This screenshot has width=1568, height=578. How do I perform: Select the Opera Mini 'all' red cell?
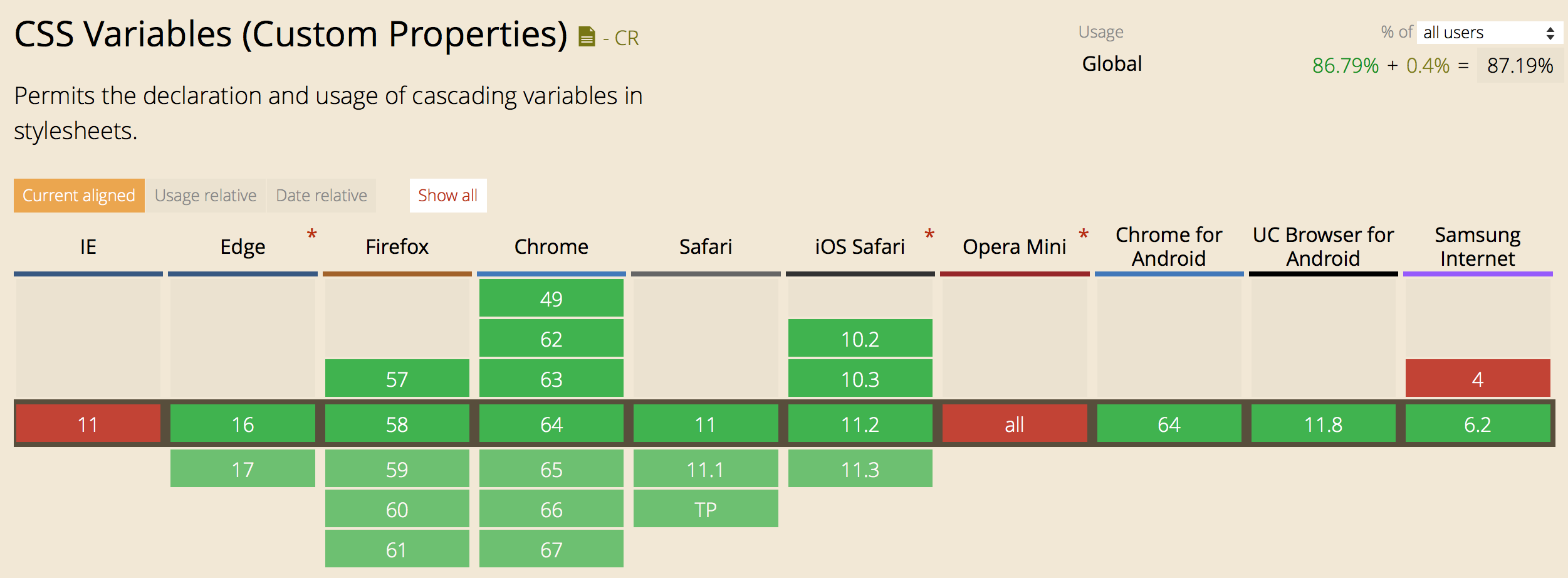tap(1014, 424)
